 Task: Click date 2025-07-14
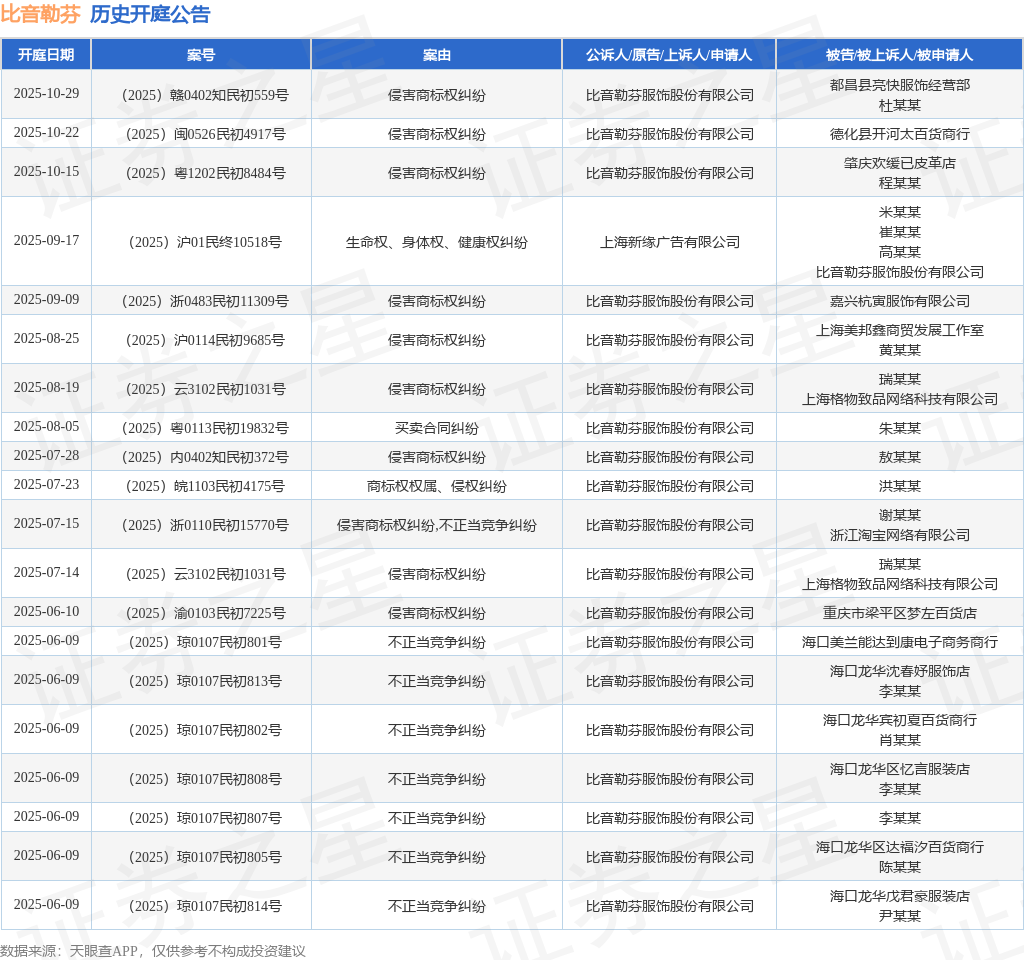coord(46,572)
